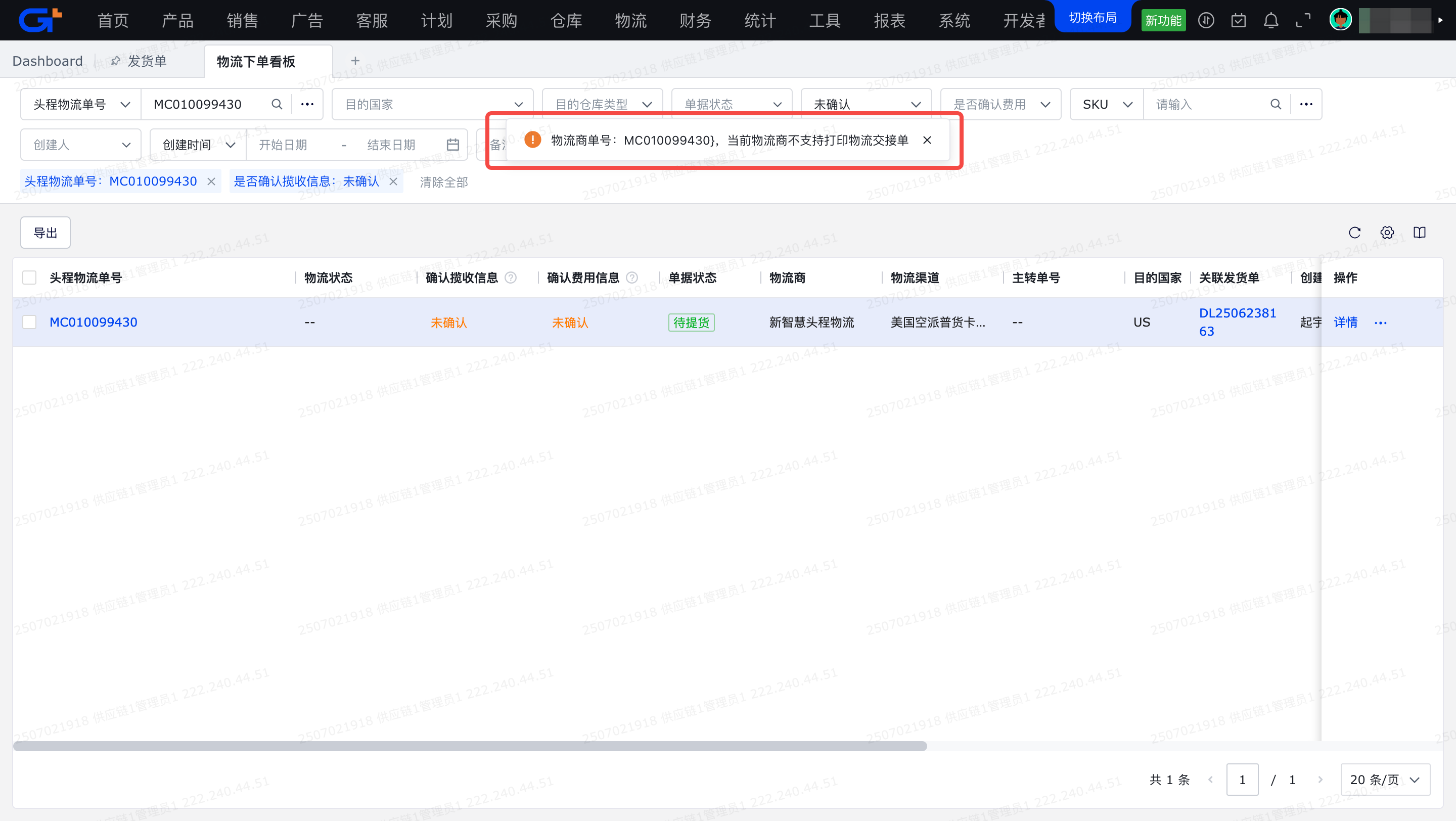Viewport: 1456px width, 821px height.
Task: Click the 美国空派普货卡... channel cell
Action: (938, 322)
